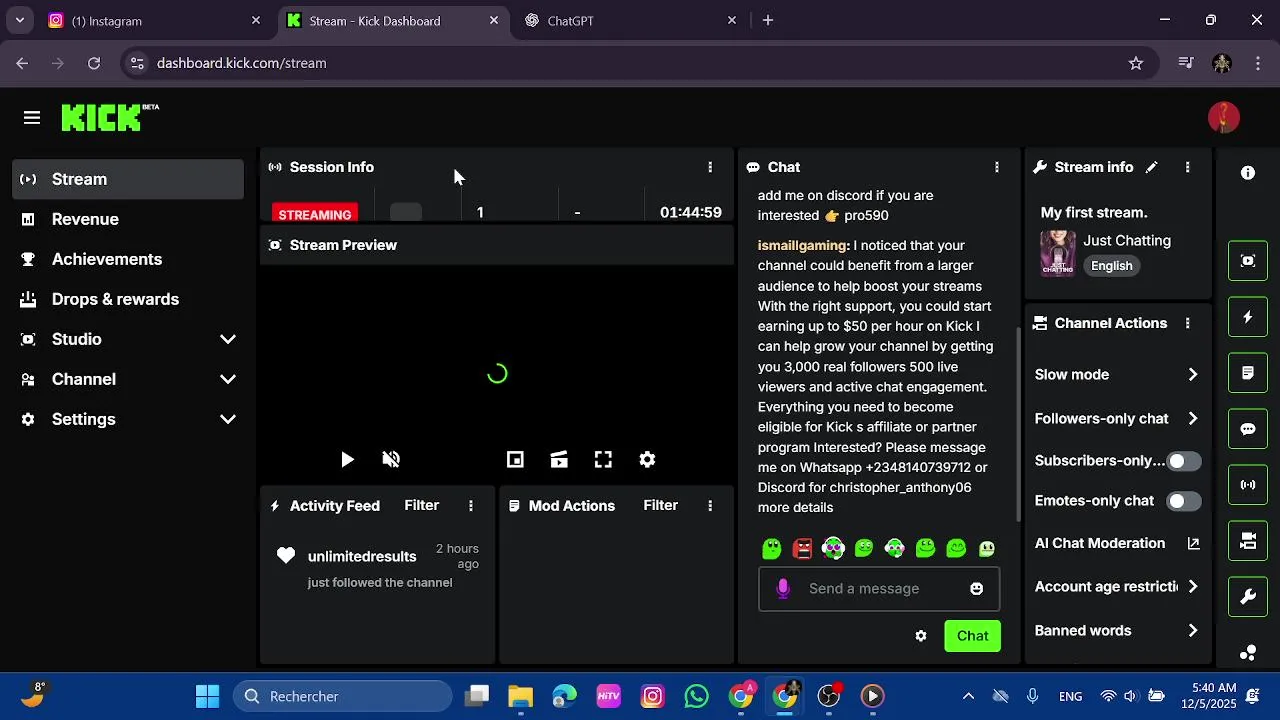Image resolution: width=1280 pixels, height=720 pixels.
Task: Open chat settings gear icon
Action: tap(921, 636)
